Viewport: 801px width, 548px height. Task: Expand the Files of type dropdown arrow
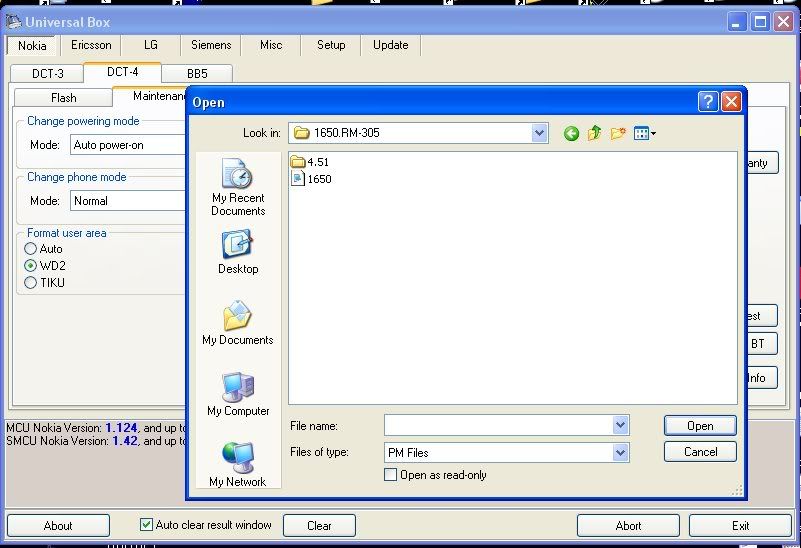pyautogui.click(x=620, y=452)
